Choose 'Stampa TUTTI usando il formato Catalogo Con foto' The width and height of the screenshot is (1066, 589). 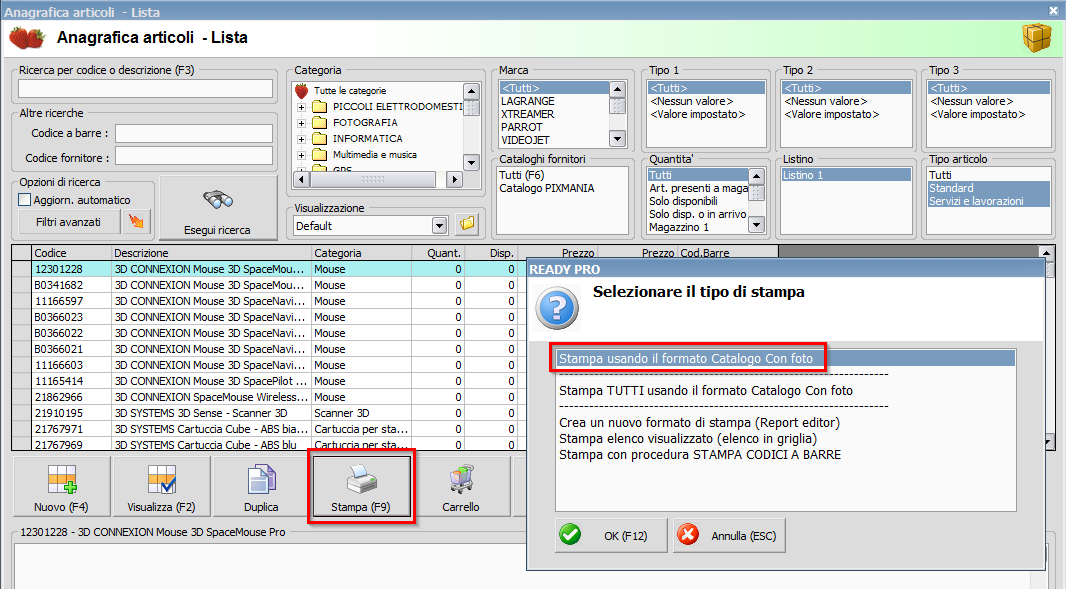coord(706,390)
